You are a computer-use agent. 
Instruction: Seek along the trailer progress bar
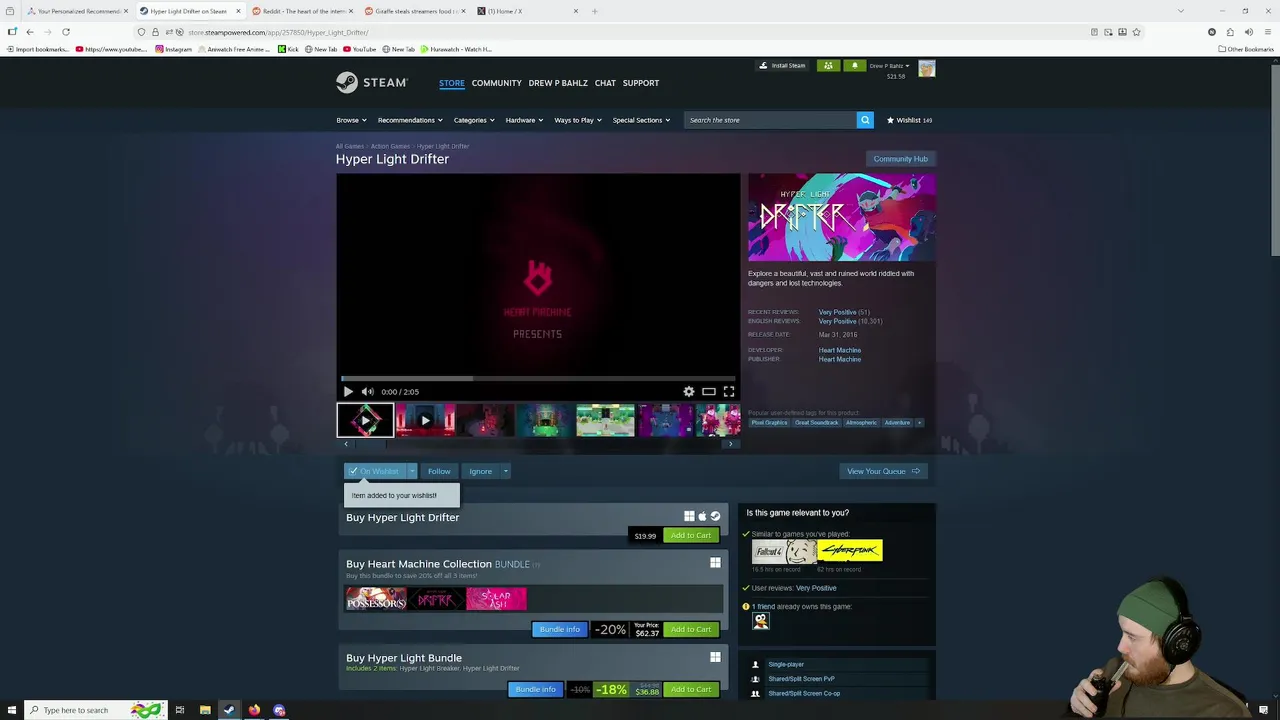tap(538, 378)
